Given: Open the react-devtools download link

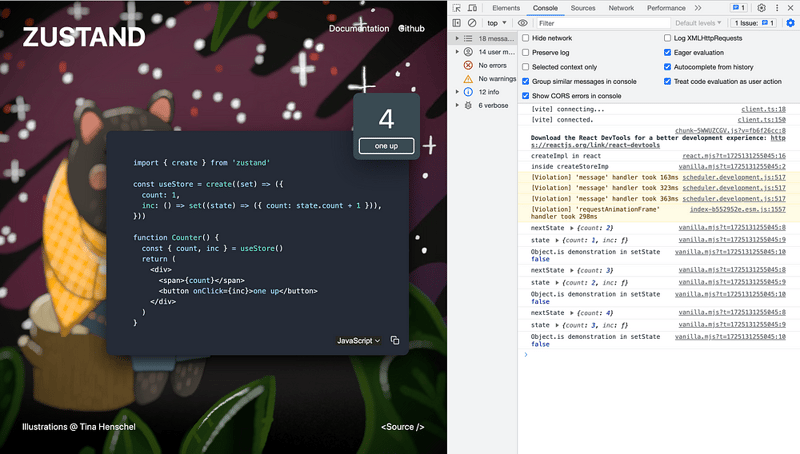Looking at the screenshot, I should point(658,141).
